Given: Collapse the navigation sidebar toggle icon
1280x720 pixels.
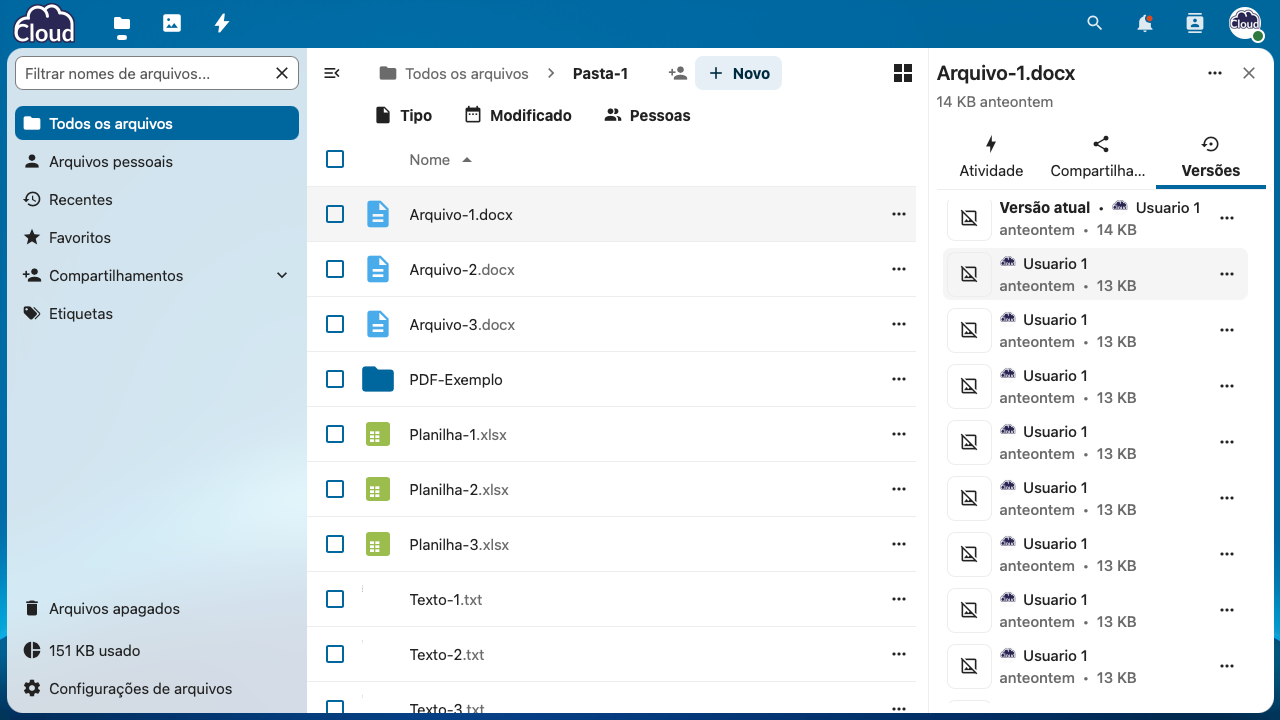Looking at the screenshot, I should [x=333, y=73].
